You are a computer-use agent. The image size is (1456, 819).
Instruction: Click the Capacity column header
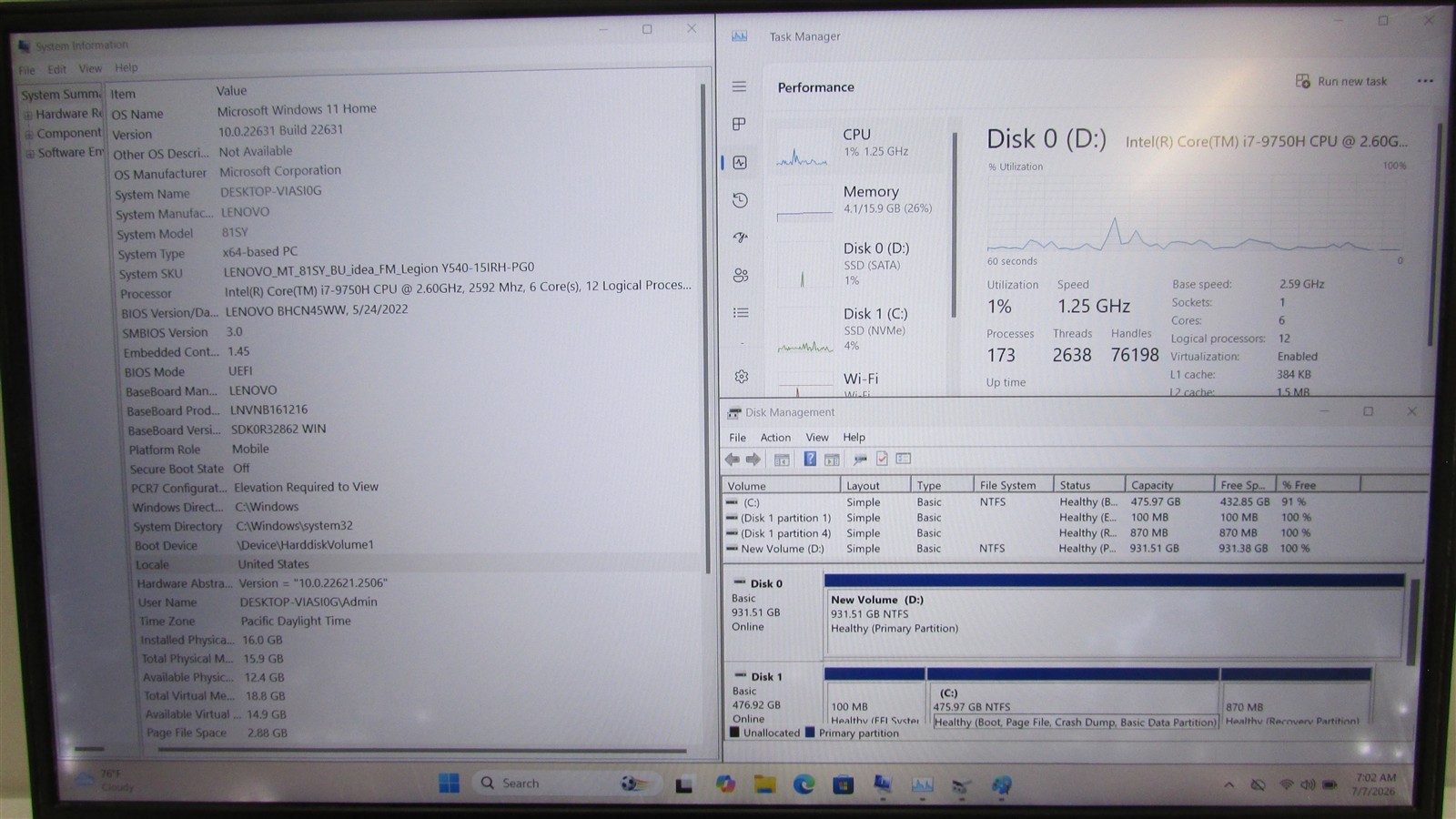1168,486
